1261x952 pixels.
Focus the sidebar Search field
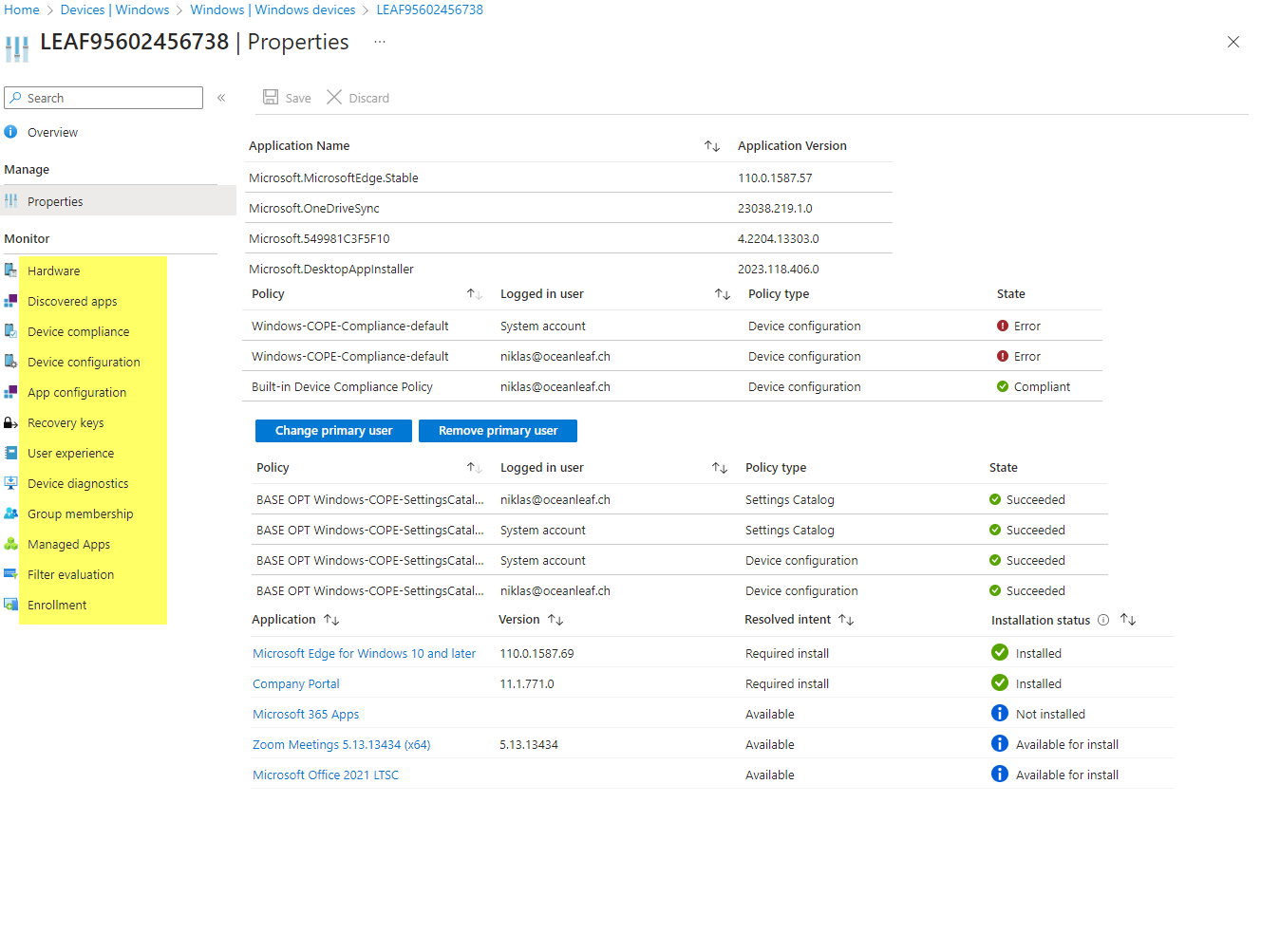[104, 98]
